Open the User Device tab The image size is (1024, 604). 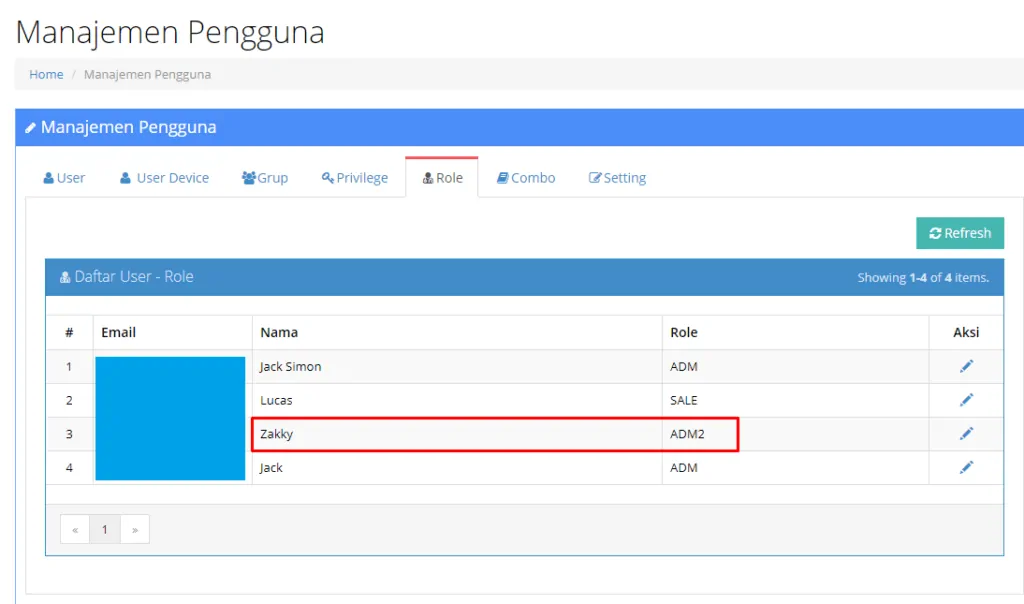coord(165,178)
